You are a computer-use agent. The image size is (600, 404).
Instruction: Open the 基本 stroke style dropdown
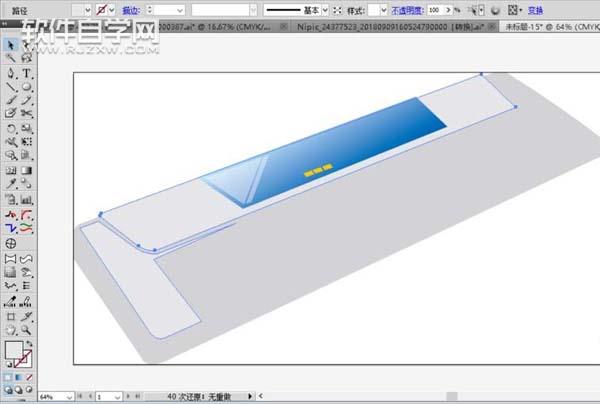click(x=325, y=10)
